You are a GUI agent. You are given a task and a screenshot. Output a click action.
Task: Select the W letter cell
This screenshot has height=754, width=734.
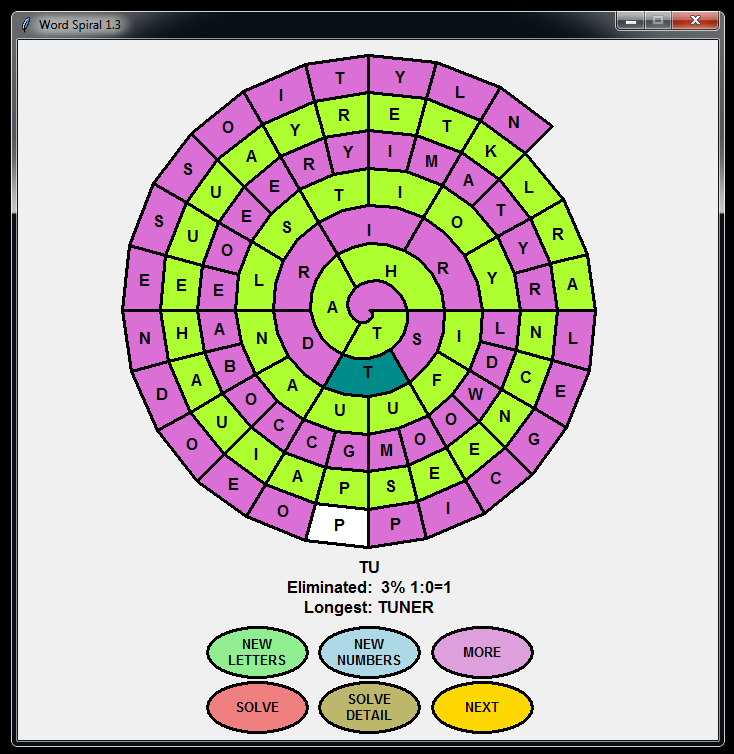475,393
